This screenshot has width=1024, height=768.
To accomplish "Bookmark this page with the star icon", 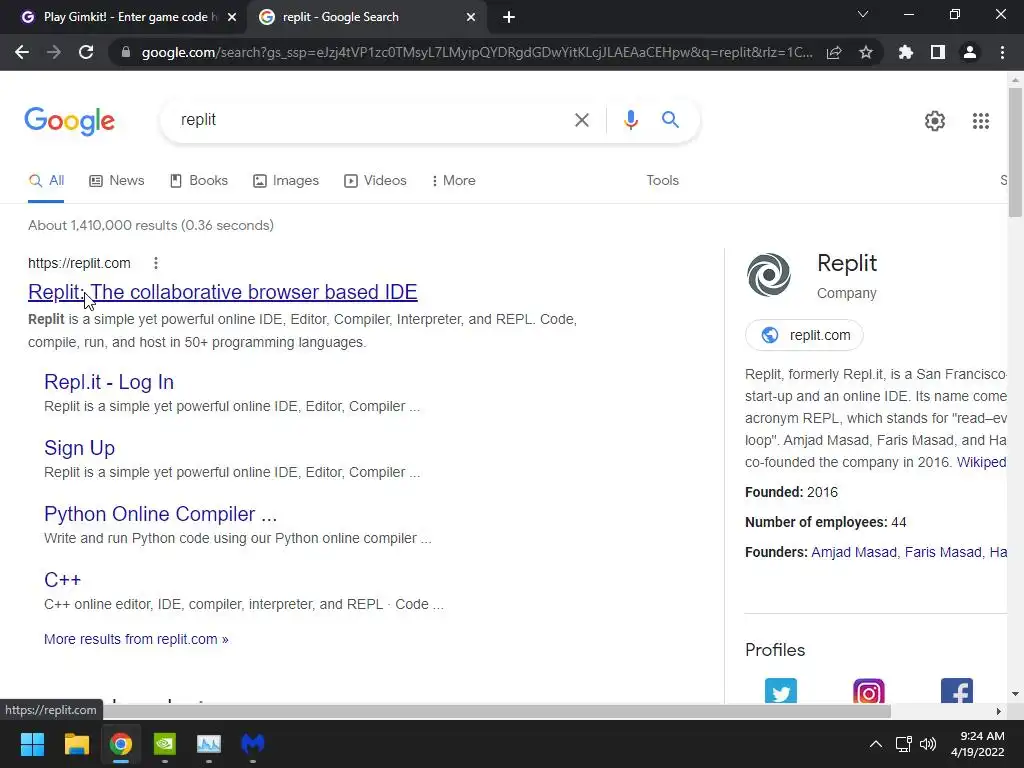I will pyautogui.click(x=866, y=52).
